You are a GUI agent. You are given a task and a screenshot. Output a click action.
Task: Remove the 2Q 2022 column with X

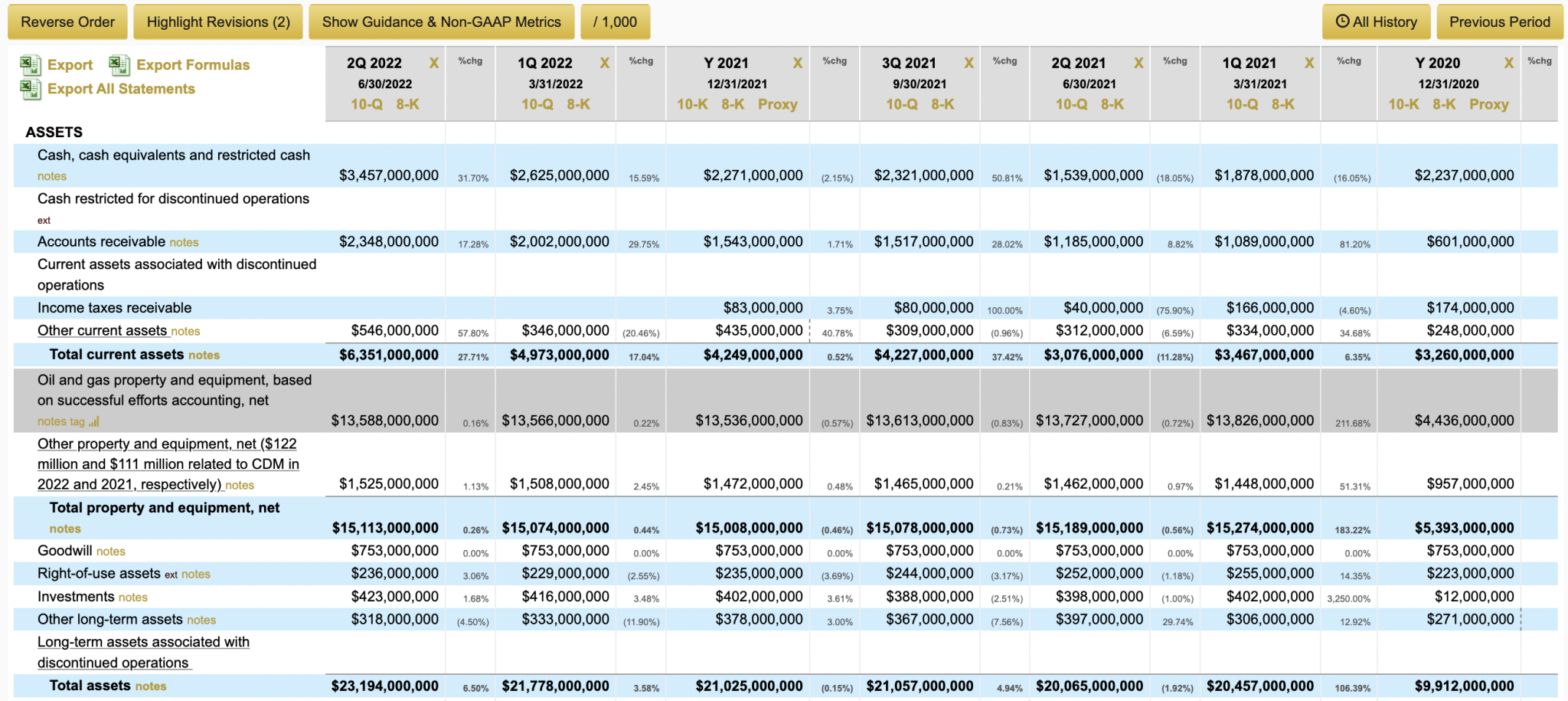pos(433,63)
